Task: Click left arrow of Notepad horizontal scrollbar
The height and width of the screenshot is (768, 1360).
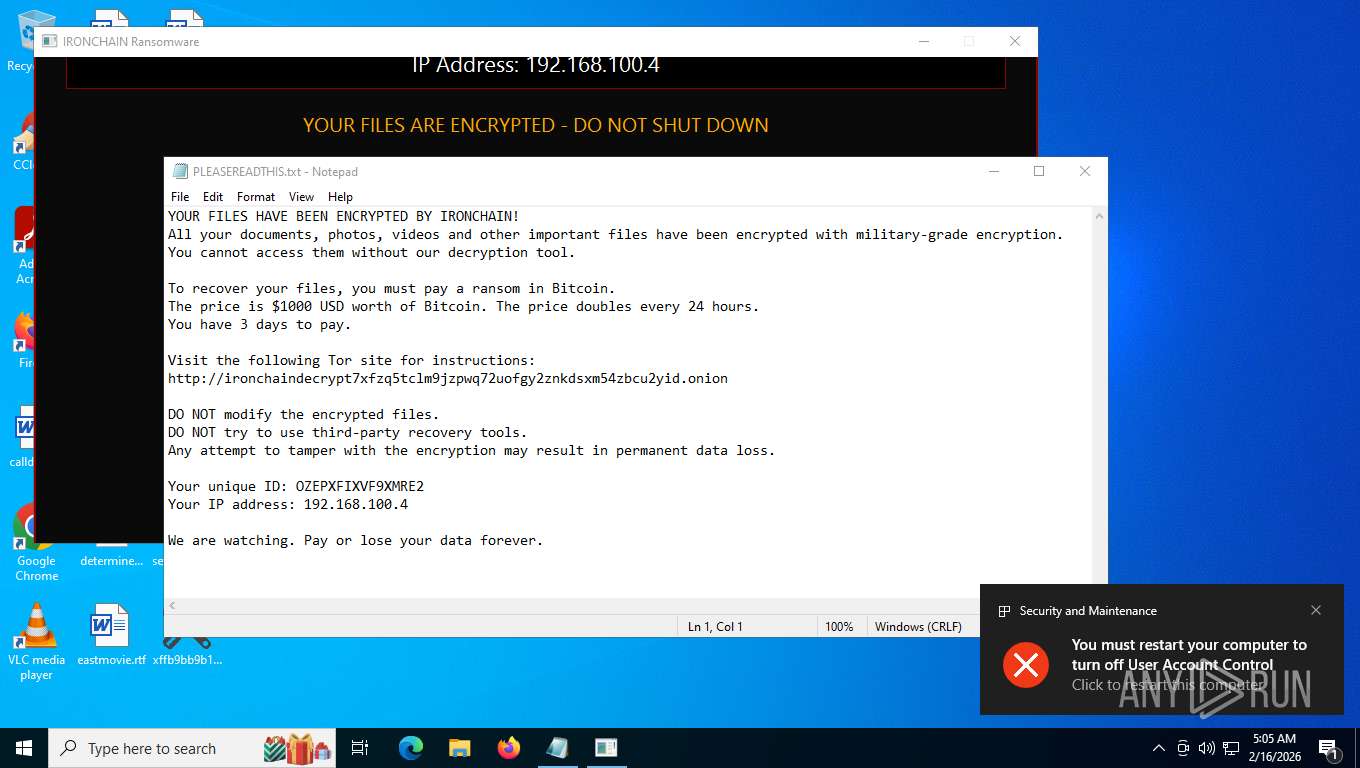Action: 173,606
